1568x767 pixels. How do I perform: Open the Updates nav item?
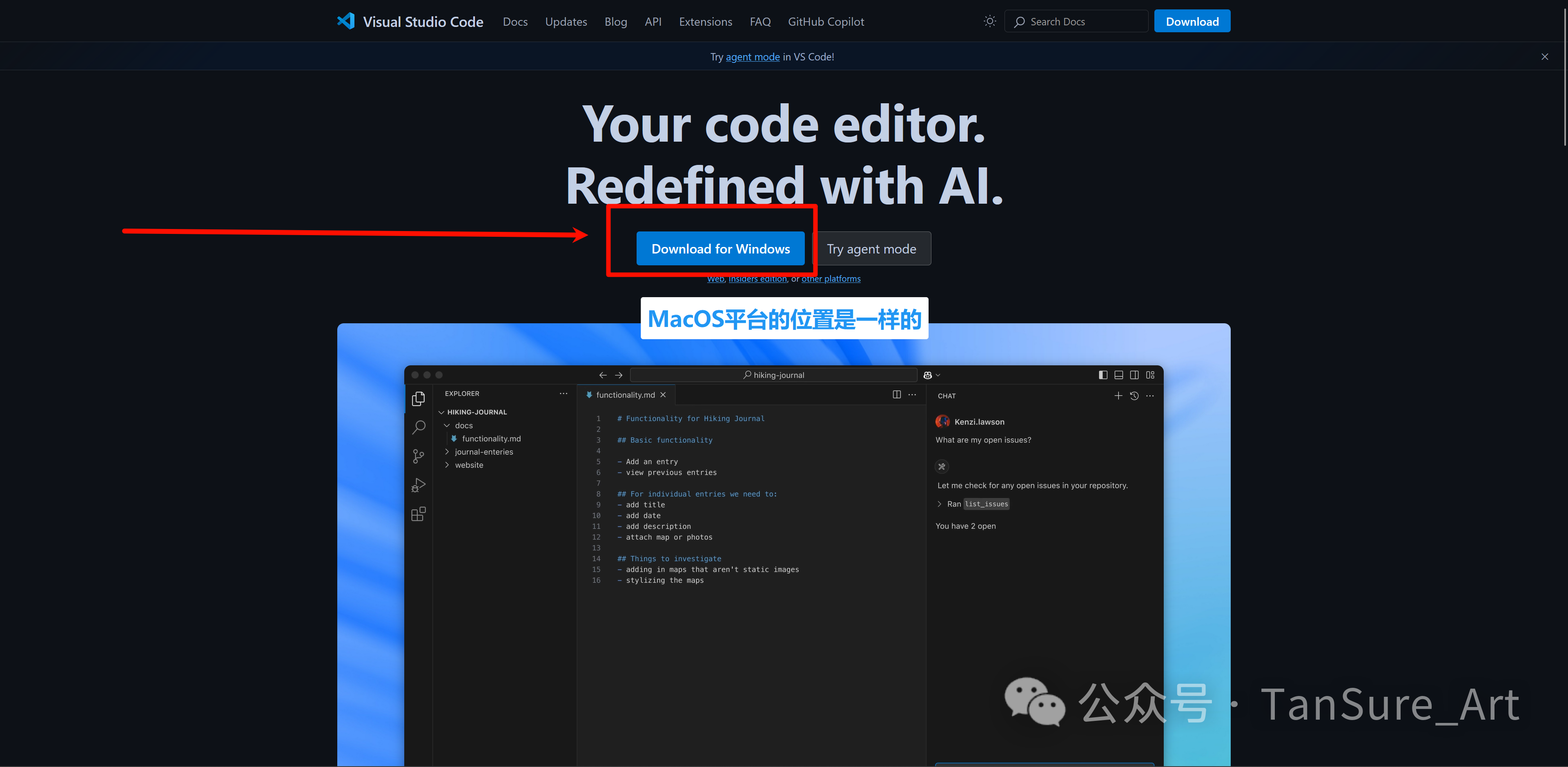[566, 22]
